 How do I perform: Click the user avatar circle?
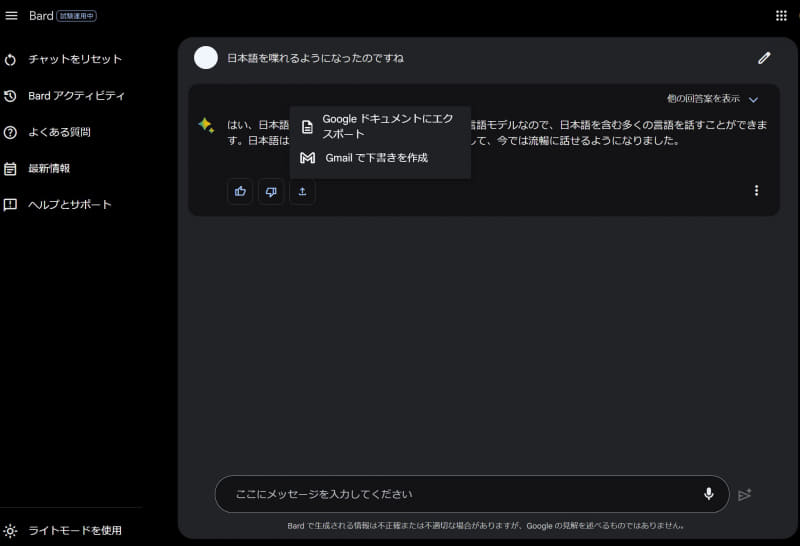[206, 58]
